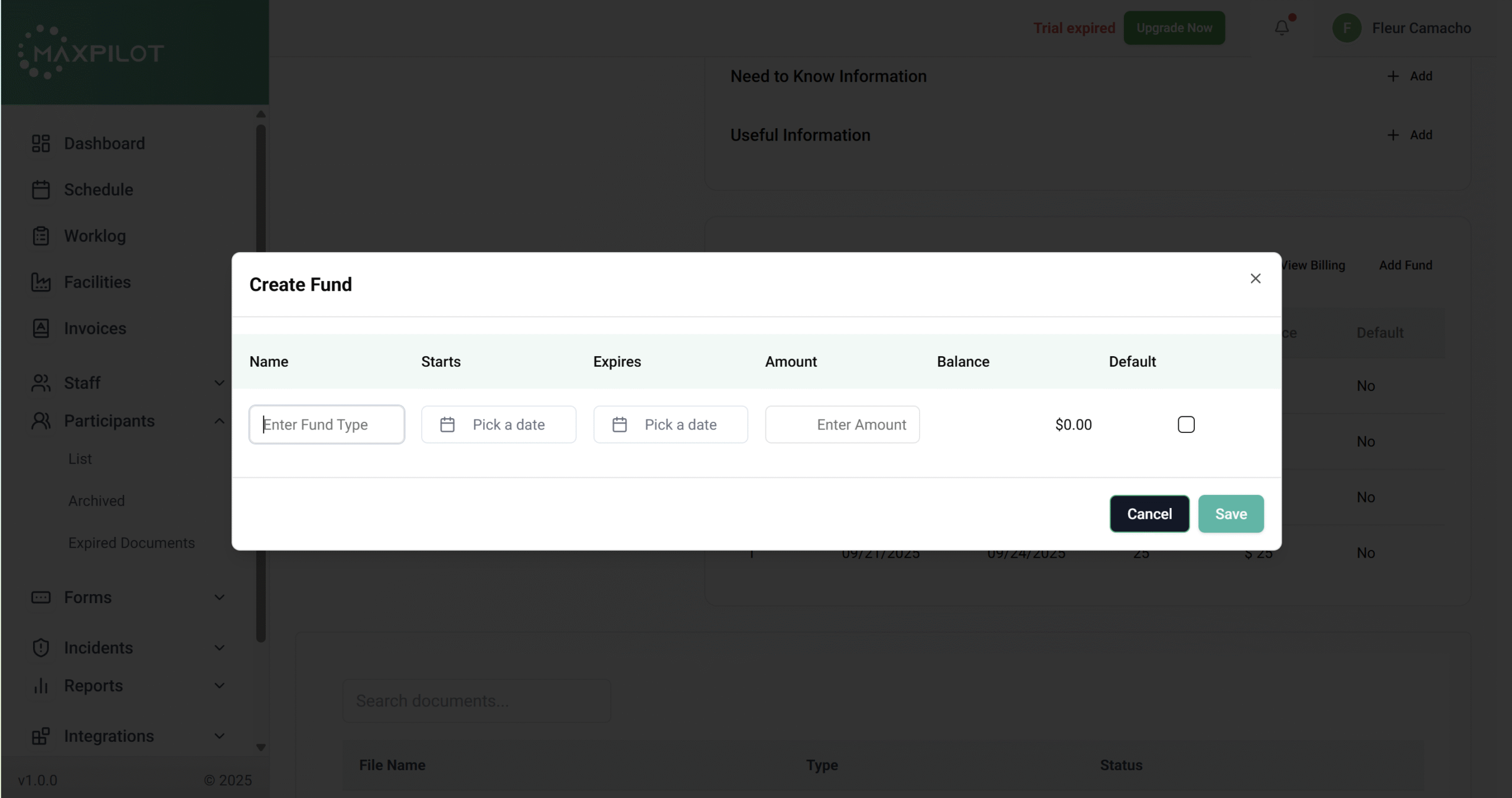Expand the Reports menu chevron
1512x798 pixels.
219,686
